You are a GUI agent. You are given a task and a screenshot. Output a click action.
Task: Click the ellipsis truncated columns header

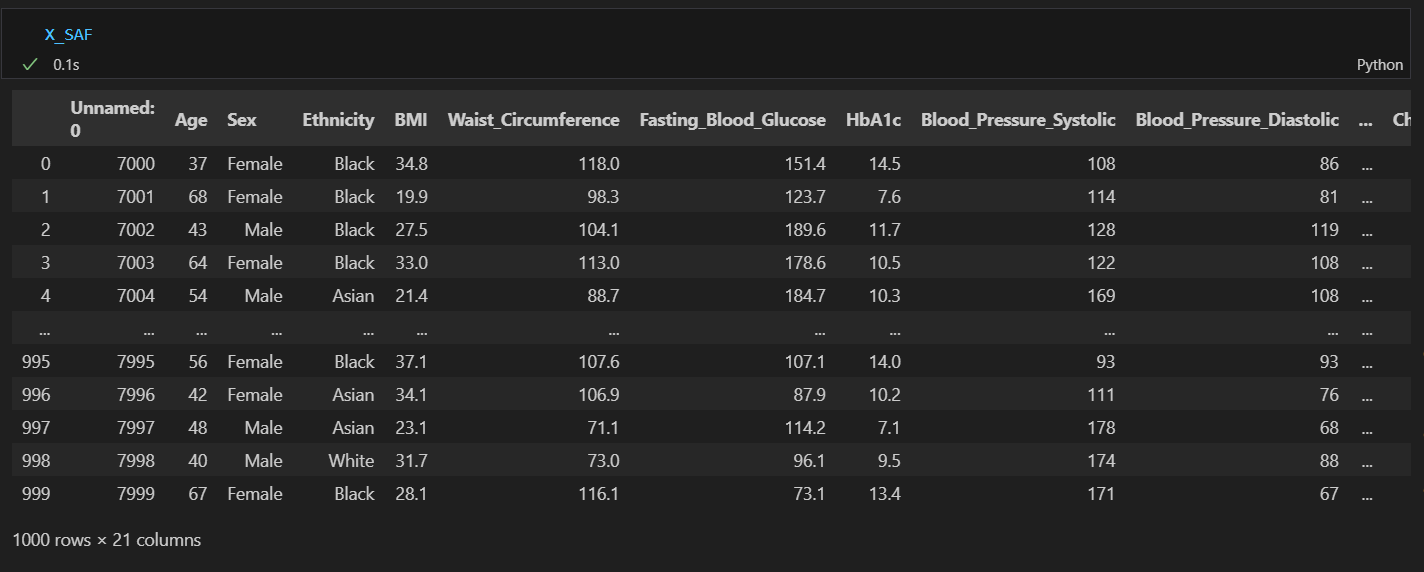(1366, 121)
